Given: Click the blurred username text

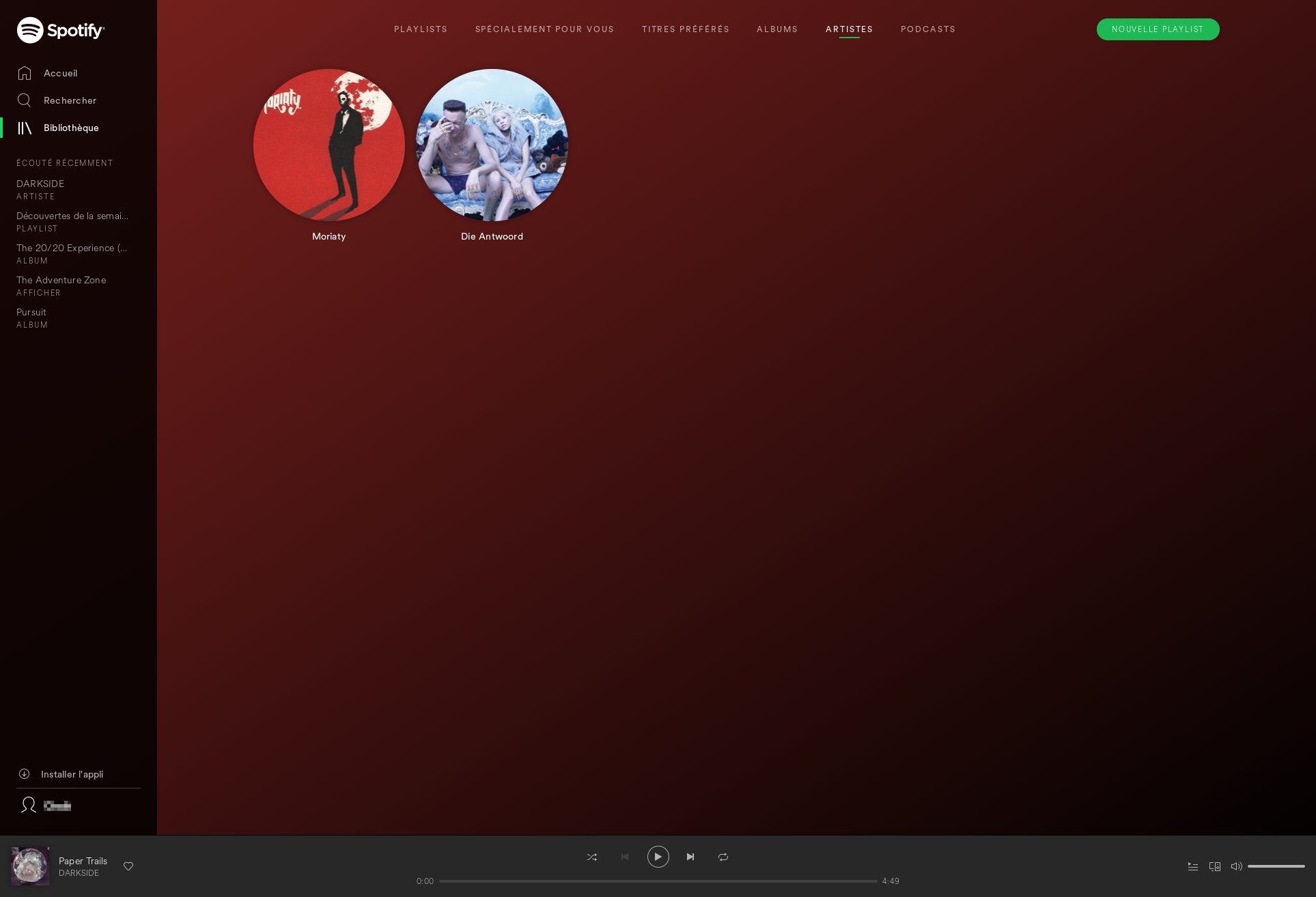Looking at the screenshot, I should point(57,806).
